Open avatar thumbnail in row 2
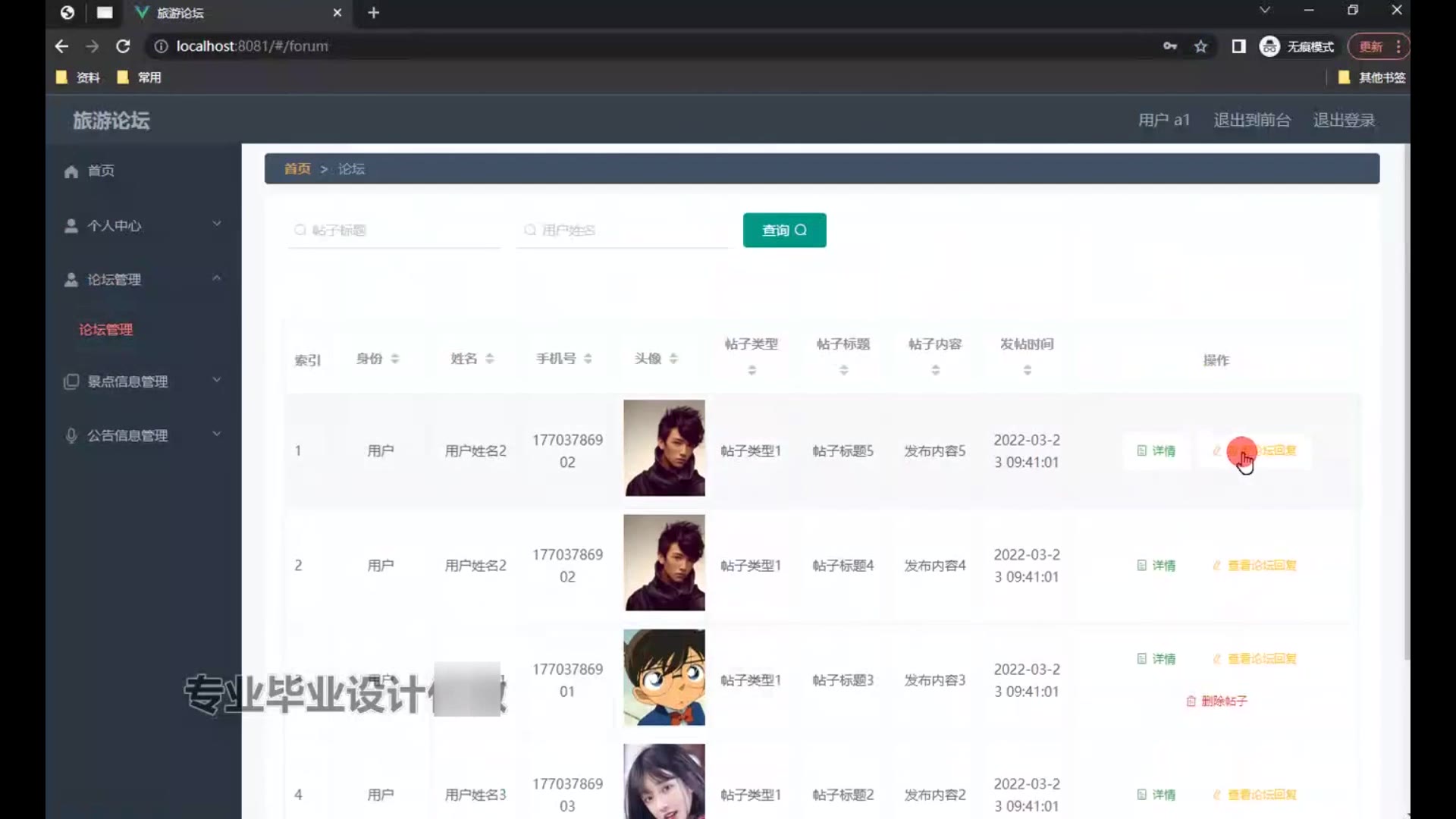Viewport: 1456px width, 819px height. tap(664, 563)
